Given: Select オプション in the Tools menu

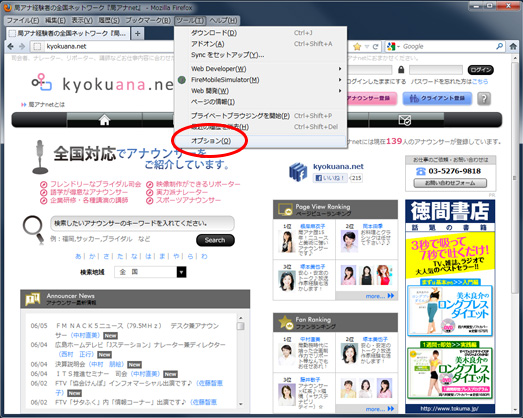Looking at the screenshot, I should click(260, 141).
